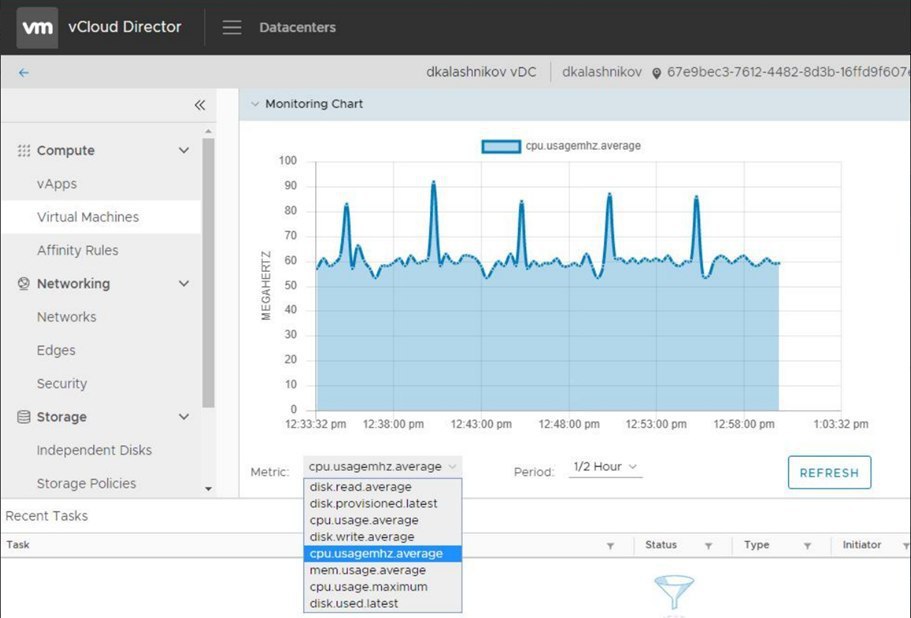Screen dimensions: 911x618
Task: Open Affinity Rules in the sidebar
Action: coord(77,250)
